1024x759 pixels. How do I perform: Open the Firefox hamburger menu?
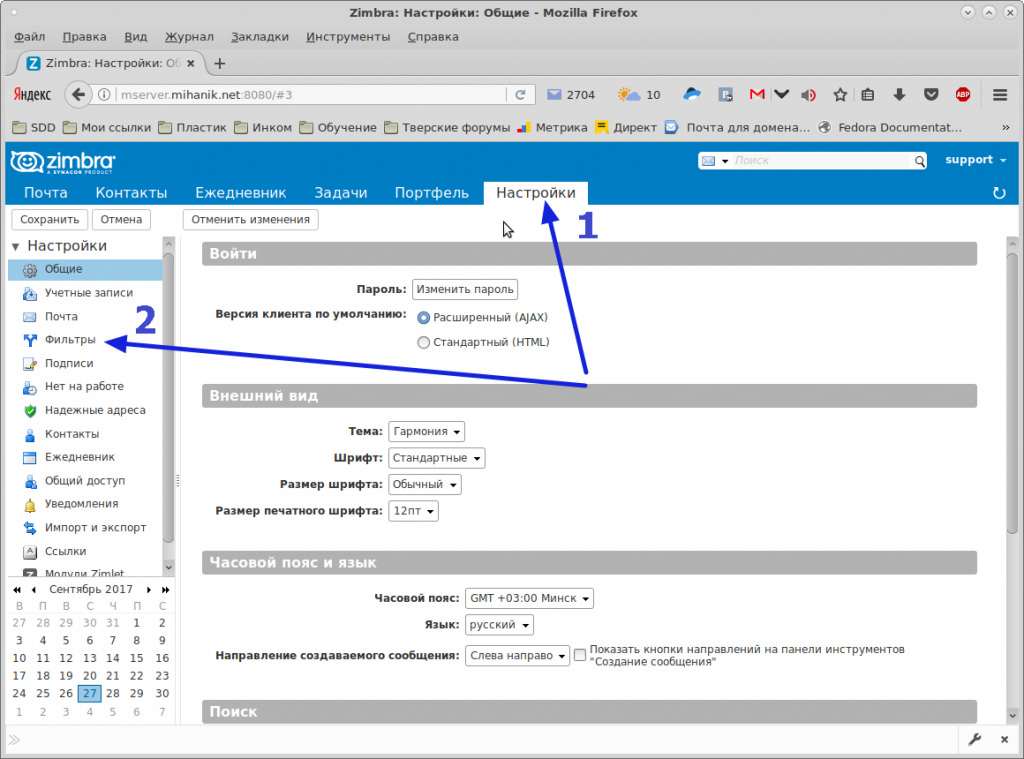click(1000, 95)
